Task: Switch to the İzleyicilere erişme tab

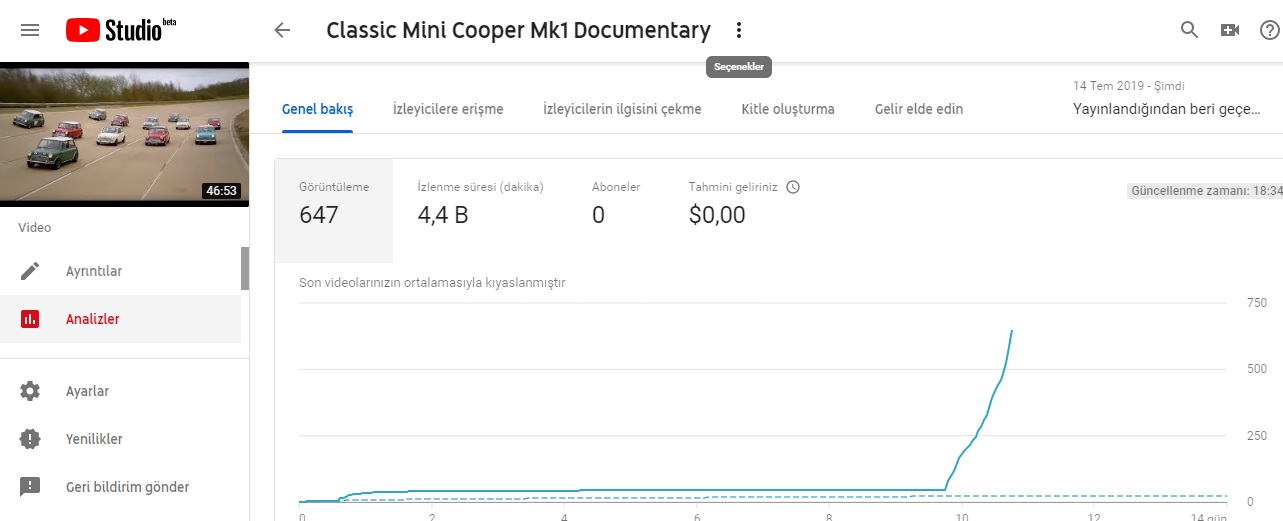Action: (x=448, y=109)
